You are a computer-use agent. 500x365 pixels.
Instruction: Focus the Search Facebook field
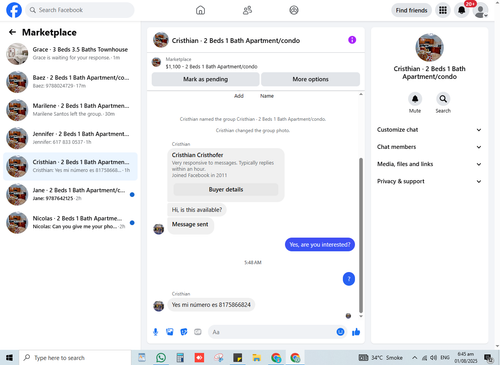pyautogui.click(x=80, y=10)
